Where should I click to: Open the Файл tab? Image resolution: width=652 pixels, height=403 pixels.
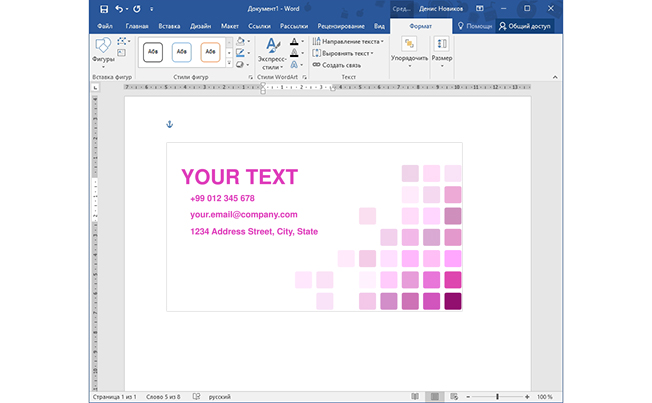(x=105, y=26)
